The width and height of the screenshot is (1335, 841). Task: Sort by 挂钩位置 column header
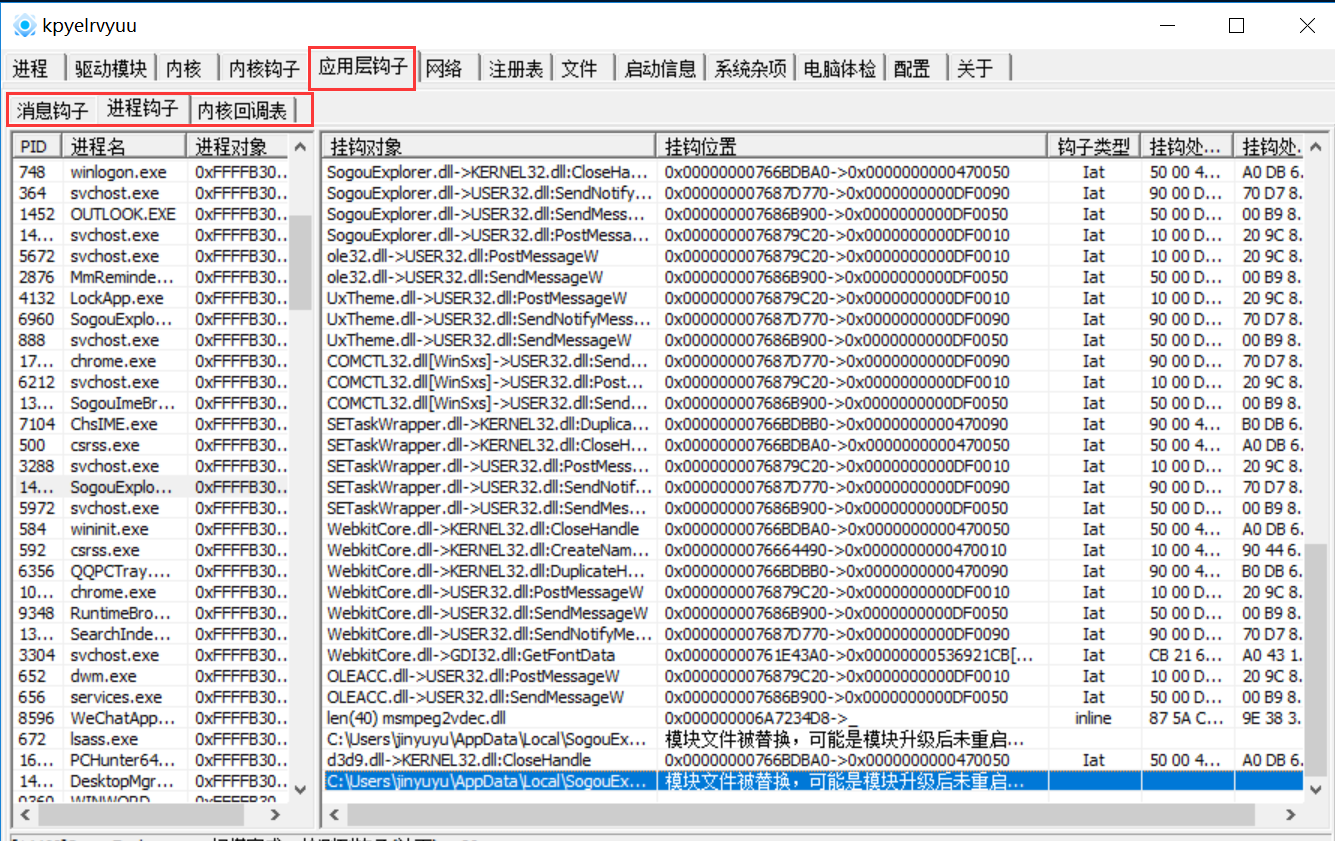coord(851,146)
